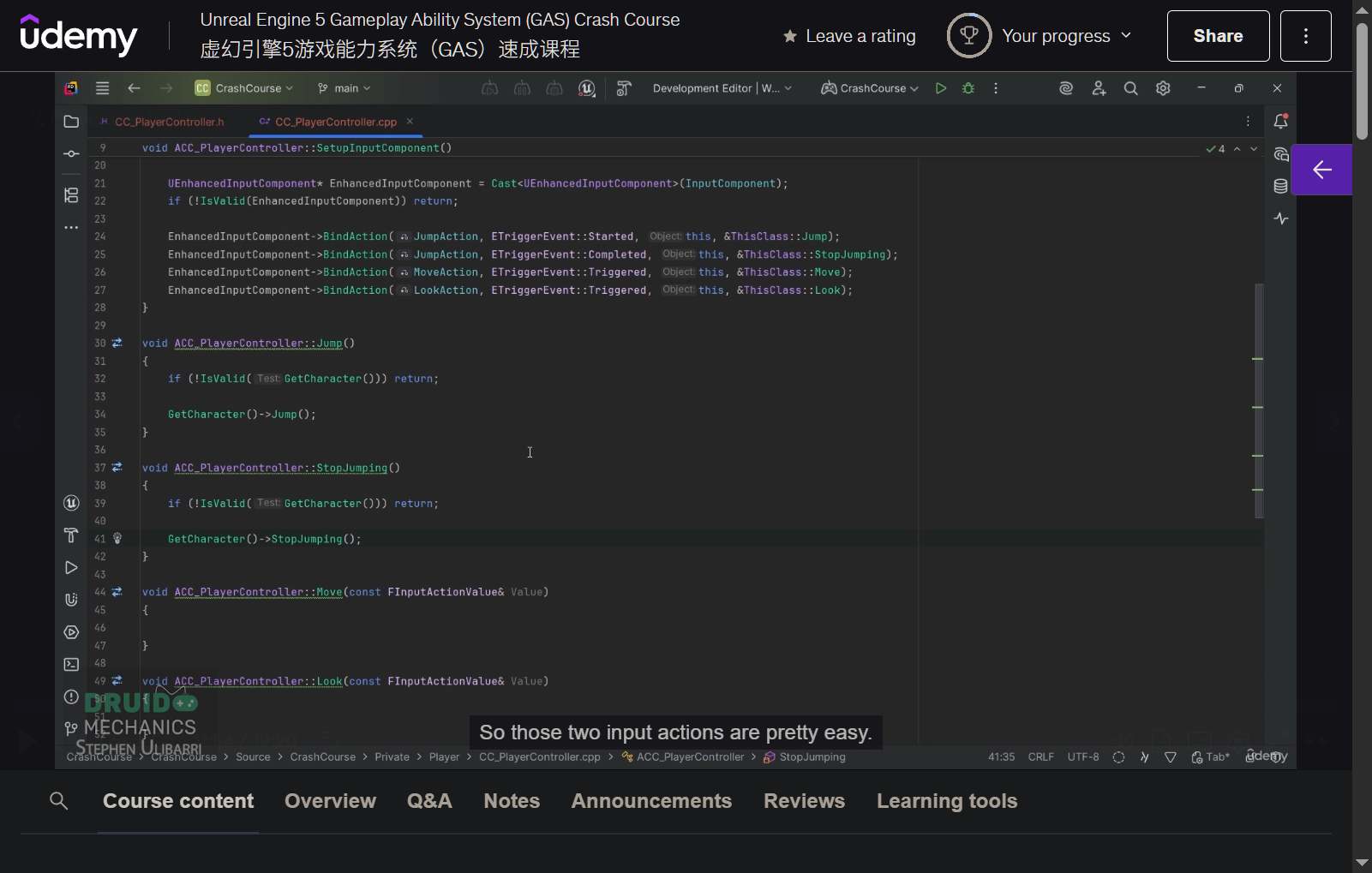
Task: Open the Database tool window in right sidebar
Action: click(x=1281, y=186)
